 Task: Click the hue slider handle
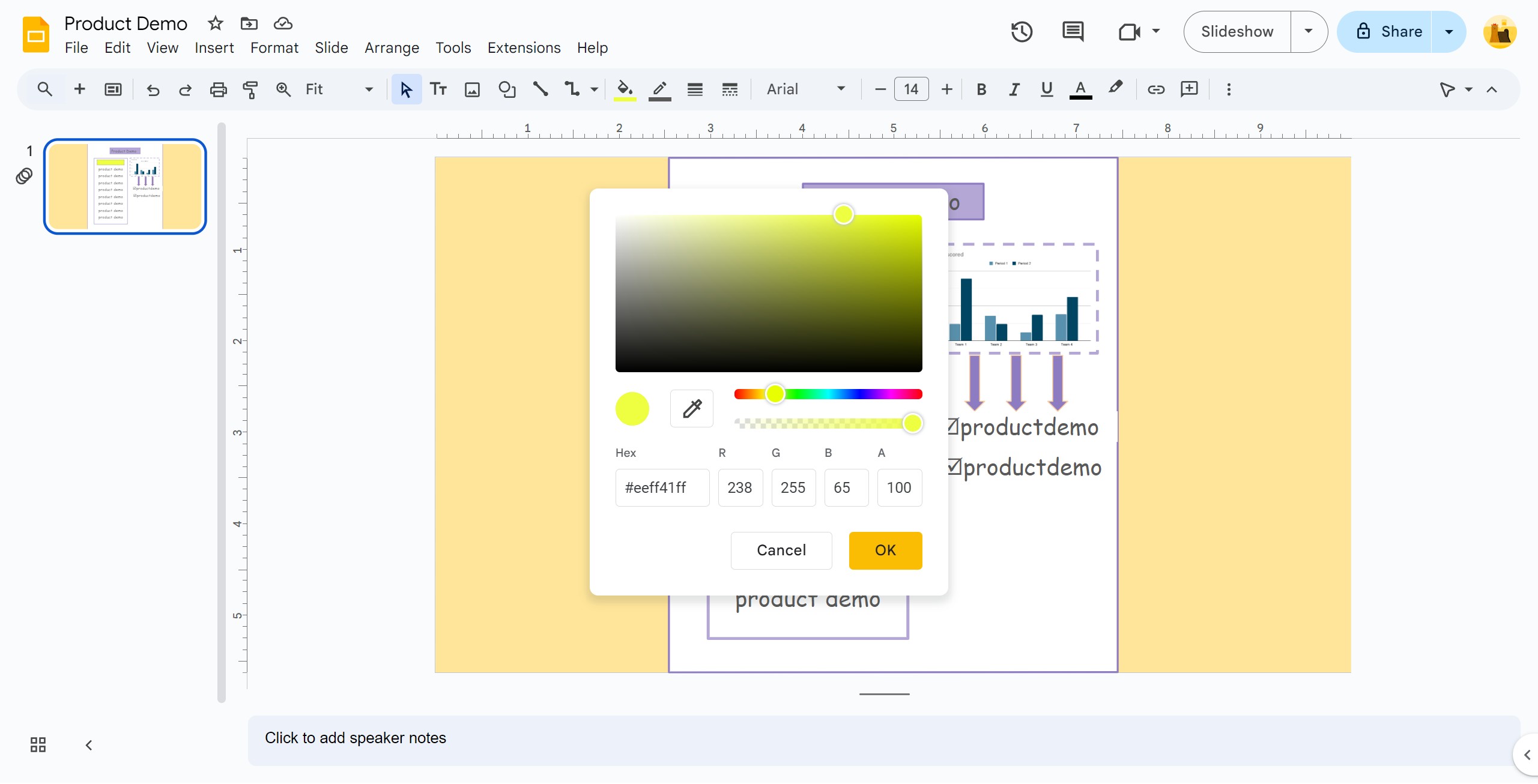[775, 394]
